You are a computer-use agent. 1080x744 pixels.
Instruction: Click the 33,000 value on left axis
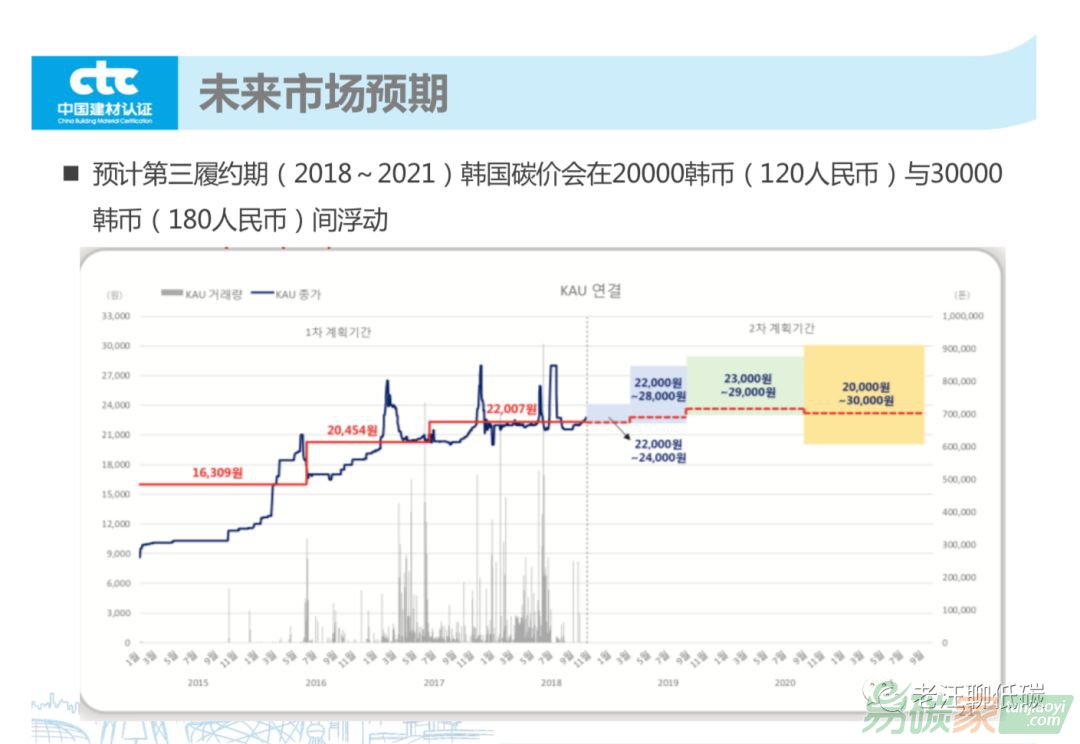(116, 316)
